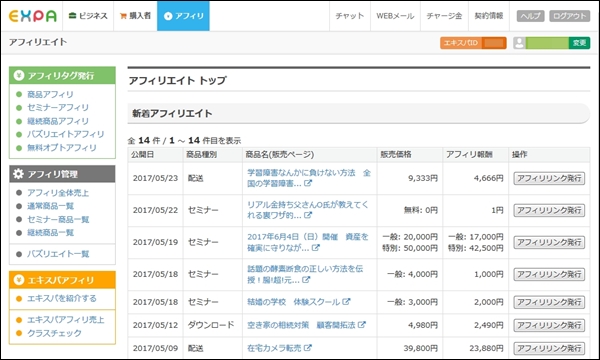Select the アフィリ tab
The height and width of the screenshot is (360, 600).
coord(183,16)
